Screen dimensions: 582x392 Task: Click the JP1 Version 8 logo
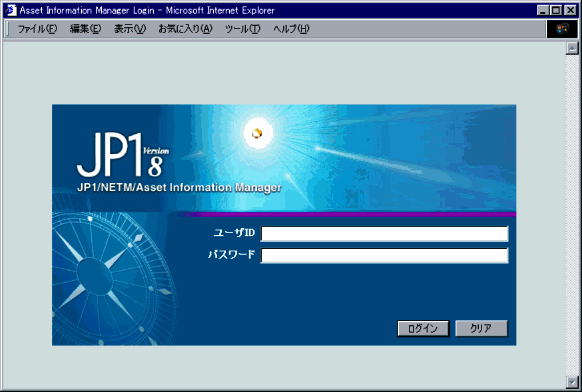point(123,155)
